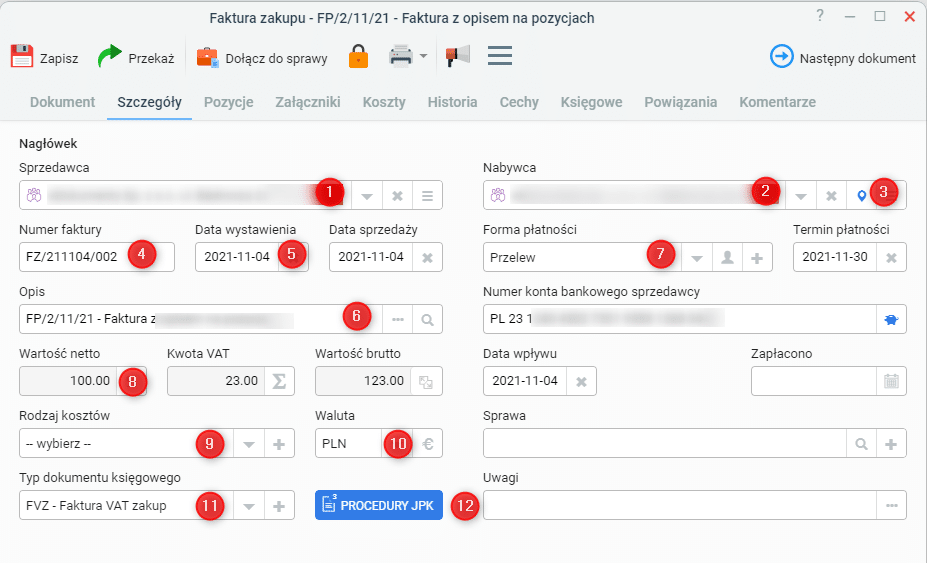Switch to the Dokument tab

point(63,102)
